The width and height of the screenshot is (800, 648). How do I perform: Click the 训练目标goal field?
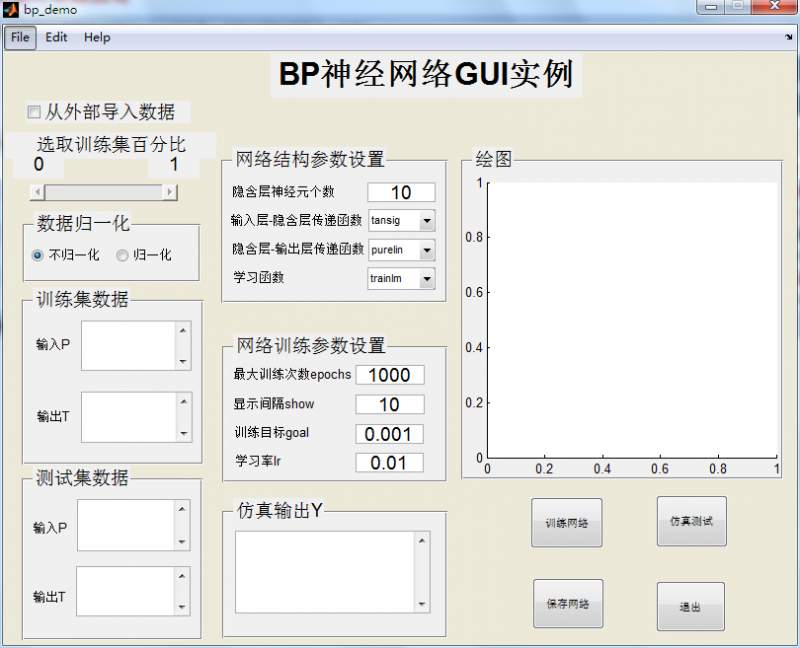[390, 434]
